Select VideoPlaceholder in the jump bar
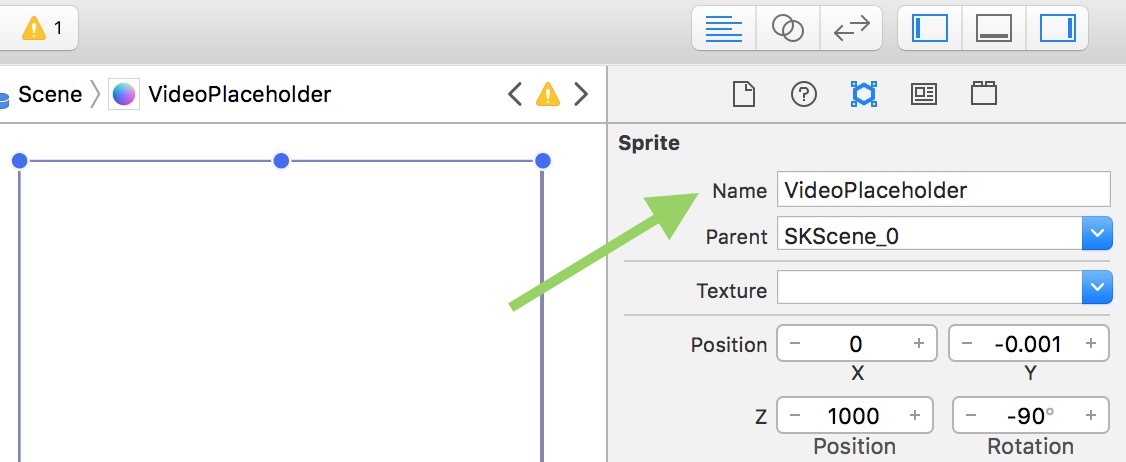 pyautogui.click(x=238, y=95)
